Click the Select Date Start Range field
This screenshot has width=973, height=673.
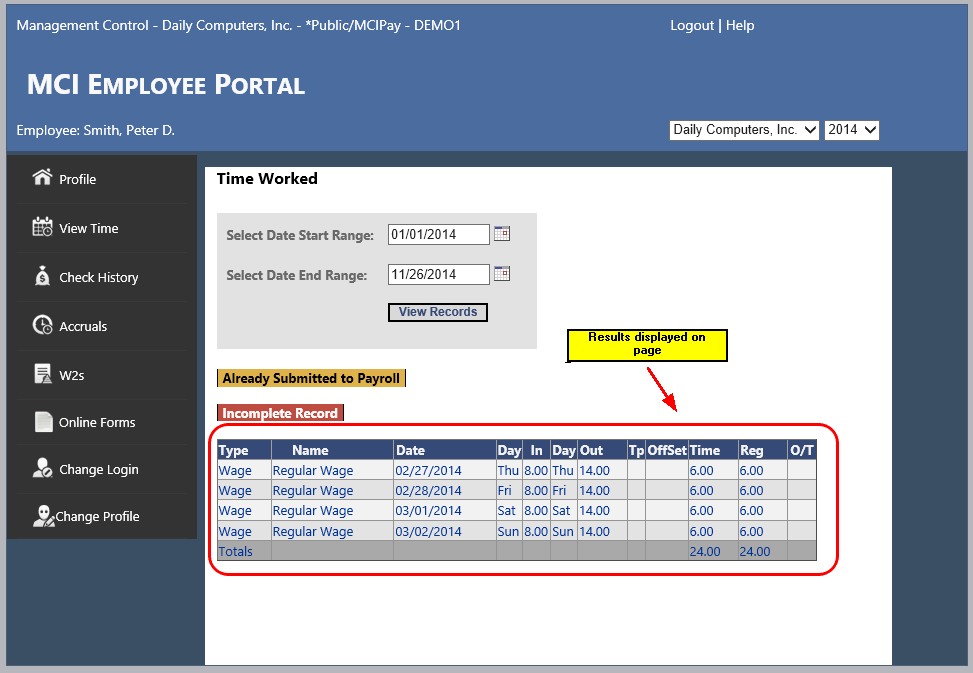coord(438,234)
